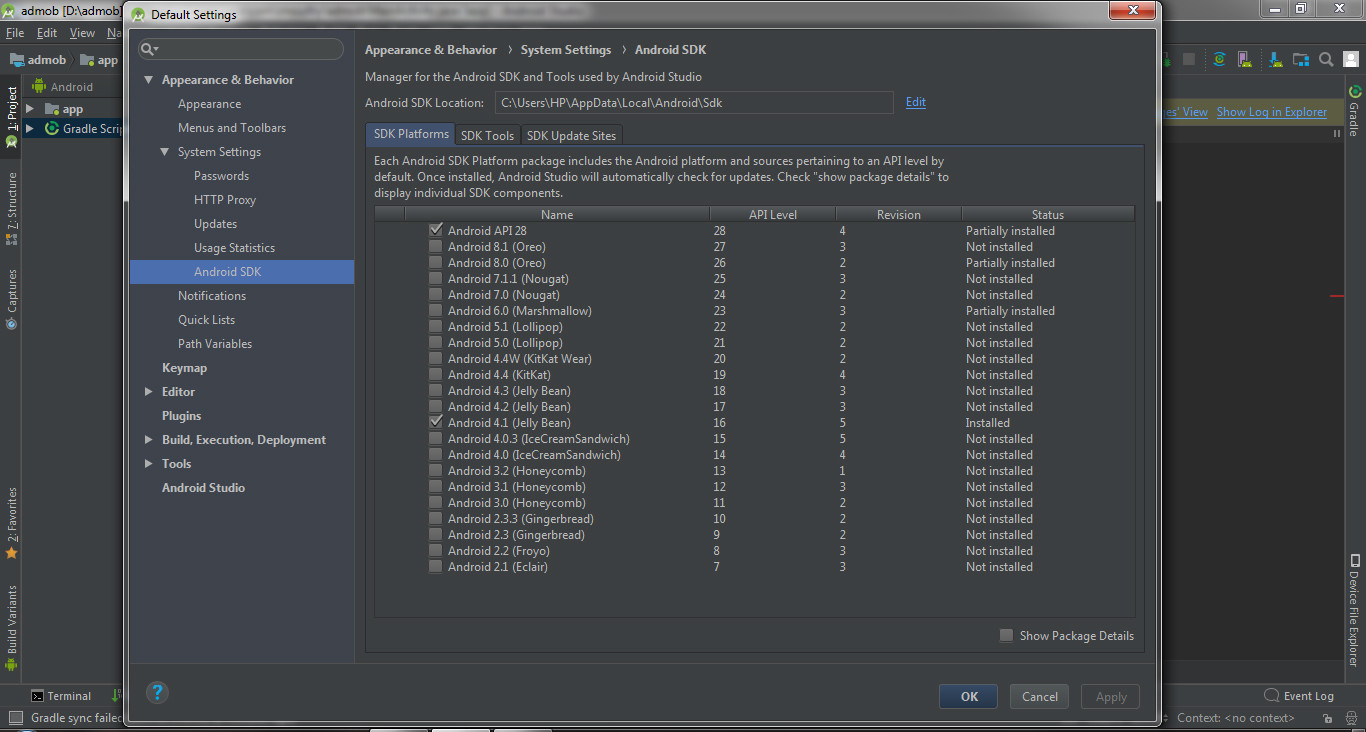The height and width of the screenshot is (732, 1366).
Task: Open the Event Log panel
Action: pos(1299,696)
